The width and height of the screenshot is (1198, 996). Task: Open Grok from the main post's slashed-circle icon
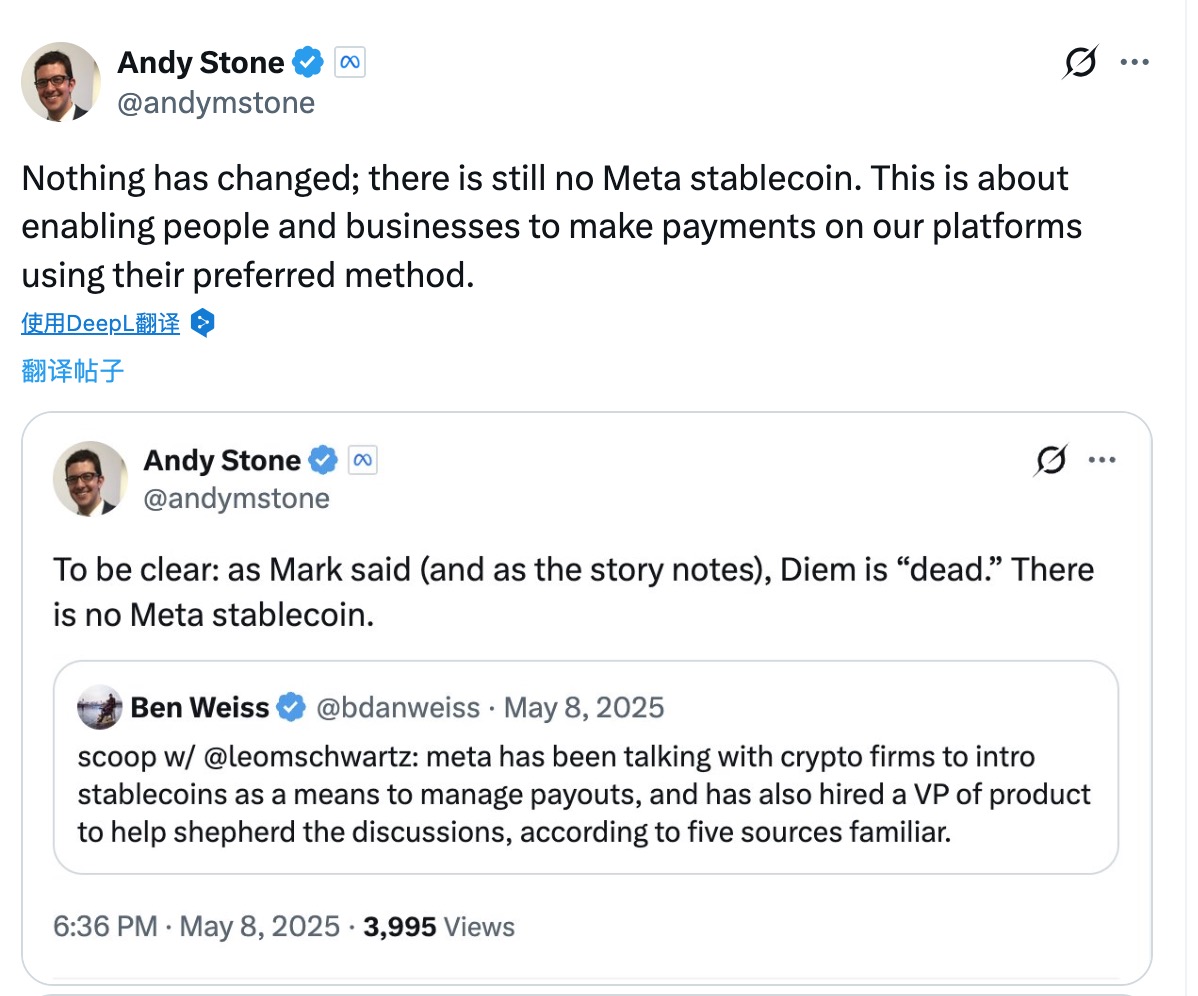coord(1080,62)
